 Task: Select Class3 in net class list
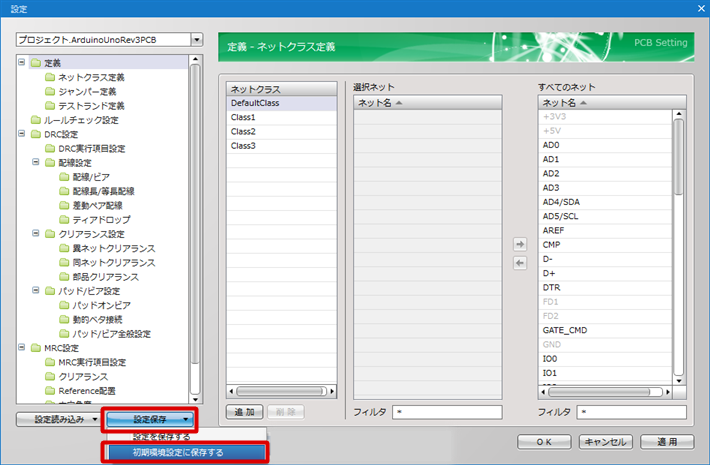click(282, 146)
